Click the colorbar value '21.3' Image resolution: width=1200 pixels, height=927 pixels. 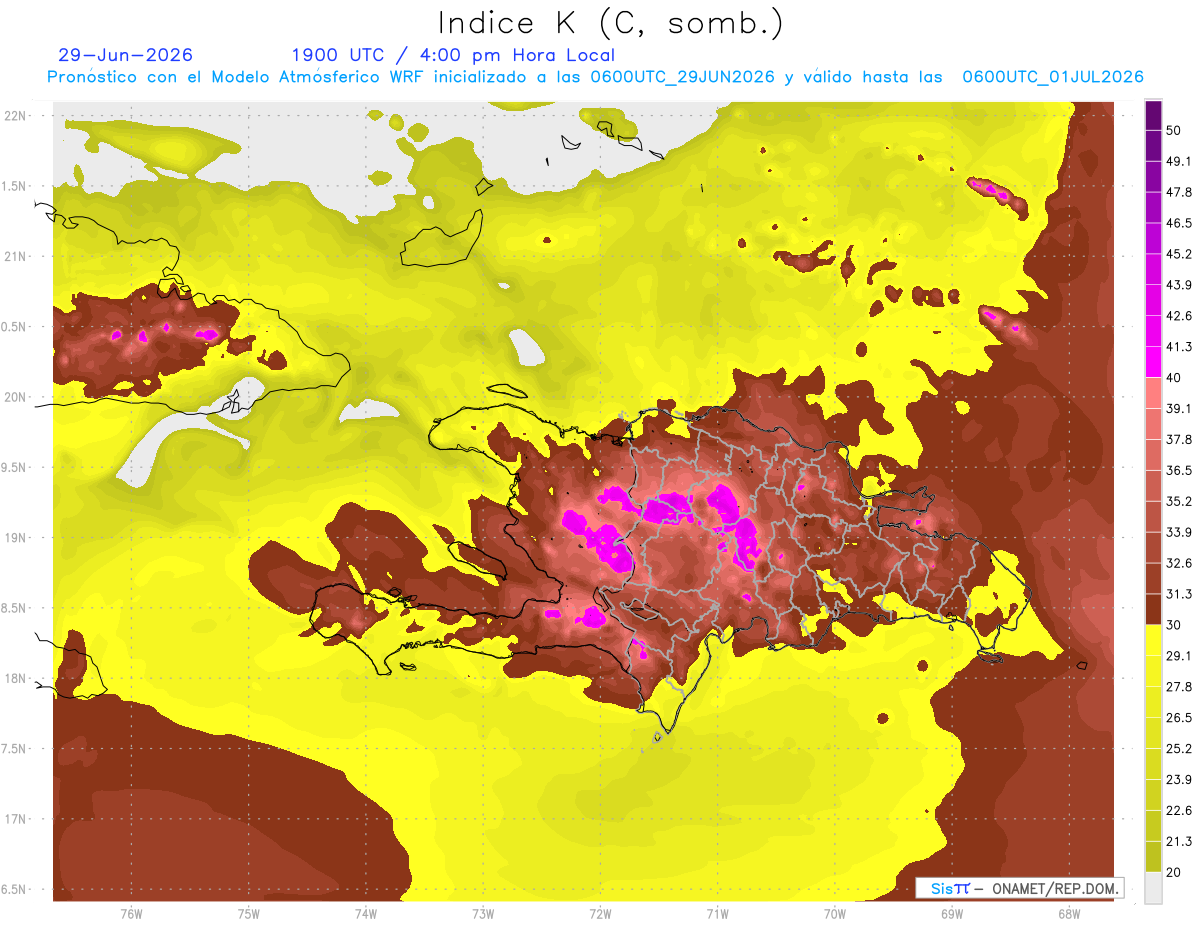pyautogui.click(x=1179, y=841)
